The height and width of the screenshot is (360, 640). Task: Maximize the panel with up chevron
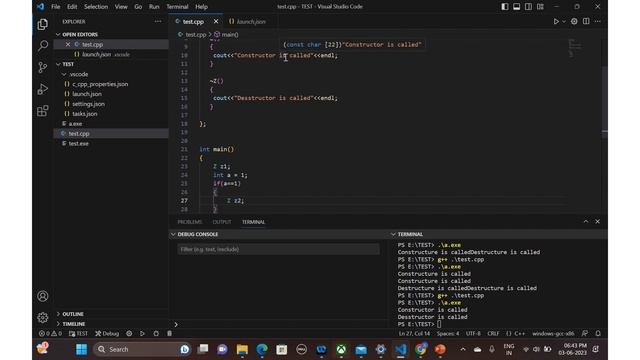click(x=586, y=221)
